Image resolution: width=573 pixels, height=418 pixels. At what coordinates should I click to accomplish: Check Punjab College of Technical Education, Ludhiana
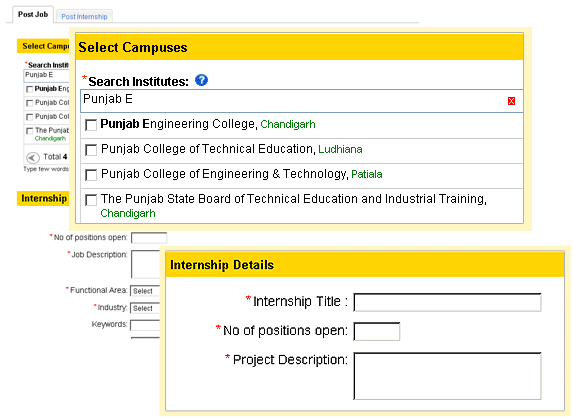(x=91, y=150)
